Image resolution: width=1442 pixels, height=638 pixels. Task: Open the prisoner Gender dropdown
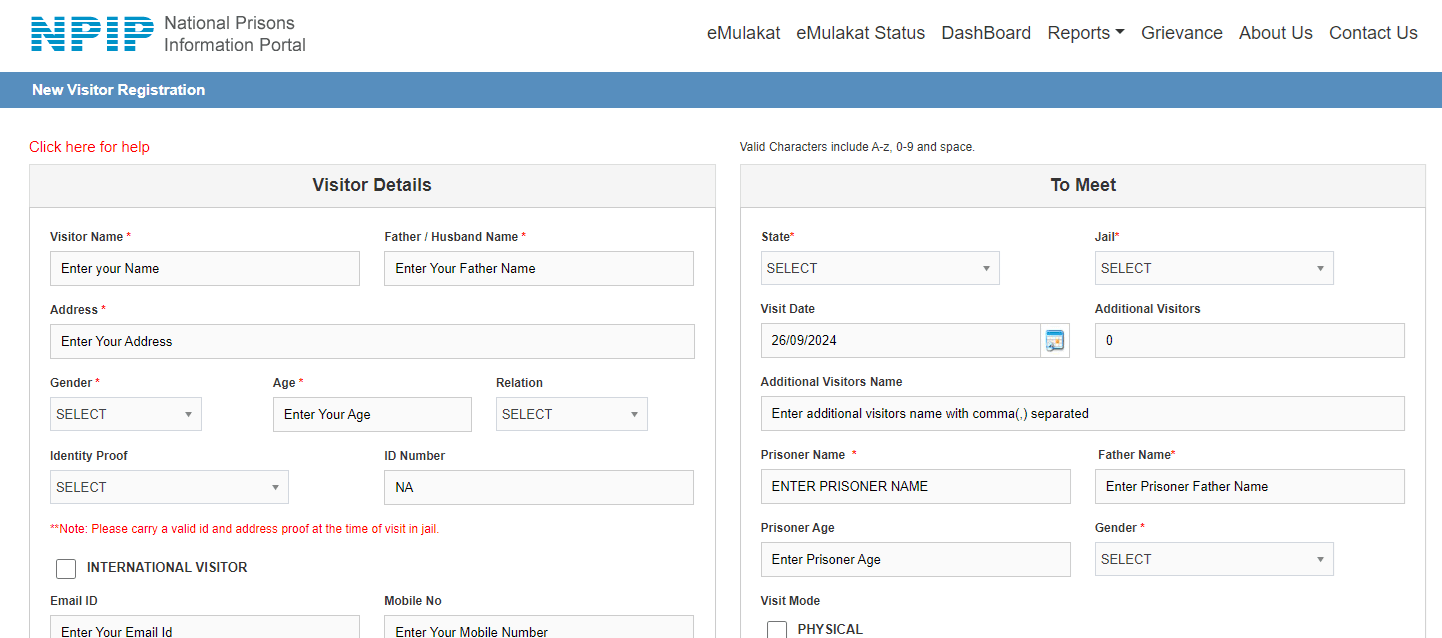1213,559
